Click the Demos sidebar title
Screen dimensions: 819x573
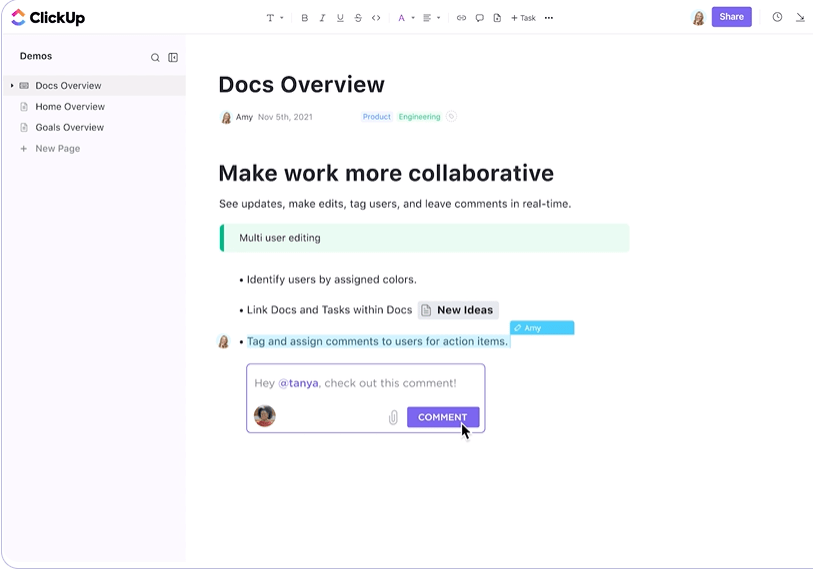coord(36,56)
